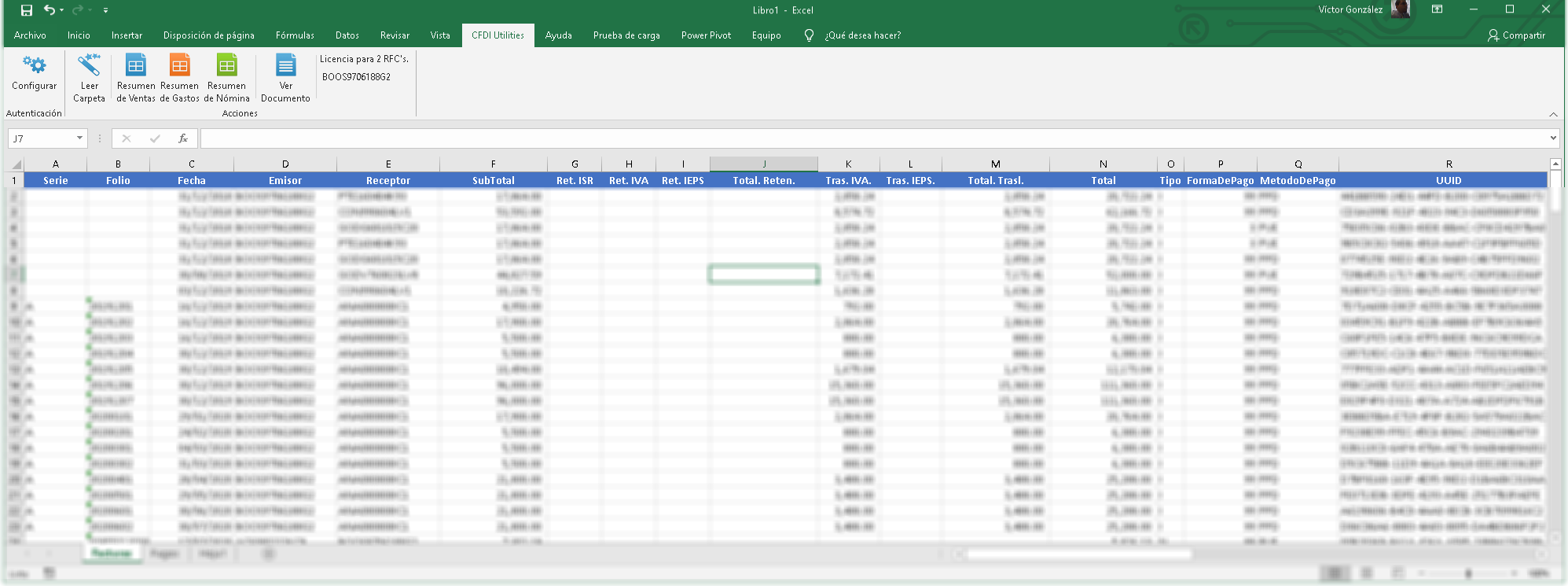1568x586 pixels.
Task: Open Resumen de Ventas report
Action: (x=136, y=65)
